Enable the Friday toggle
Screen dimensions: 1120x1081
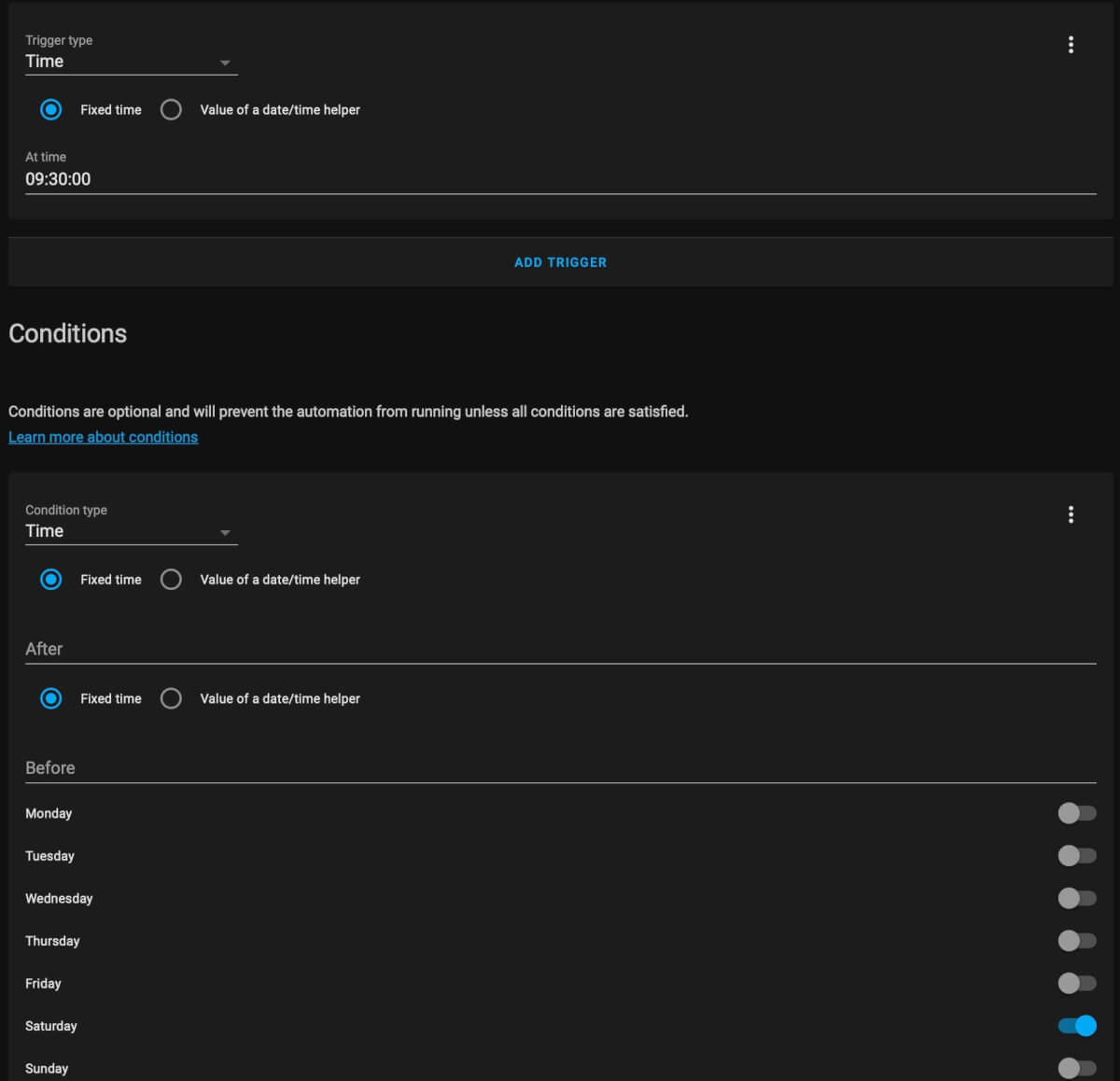(1076, 983)
